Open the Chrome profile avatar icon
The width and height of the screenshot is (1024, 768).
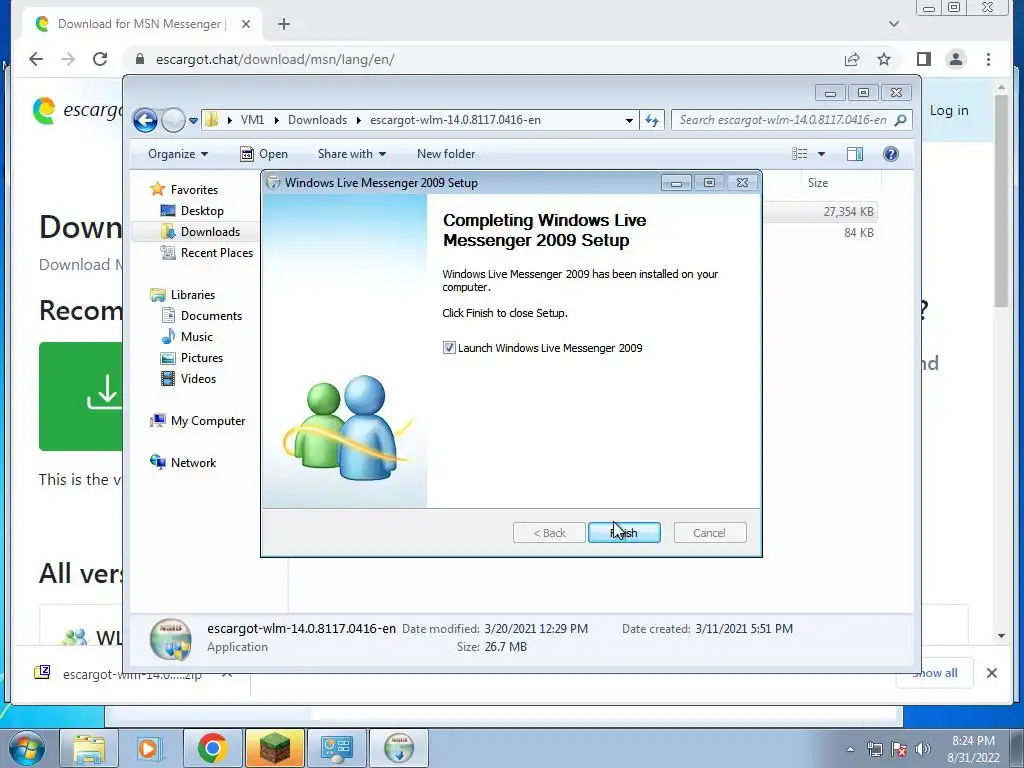[955, 59]
